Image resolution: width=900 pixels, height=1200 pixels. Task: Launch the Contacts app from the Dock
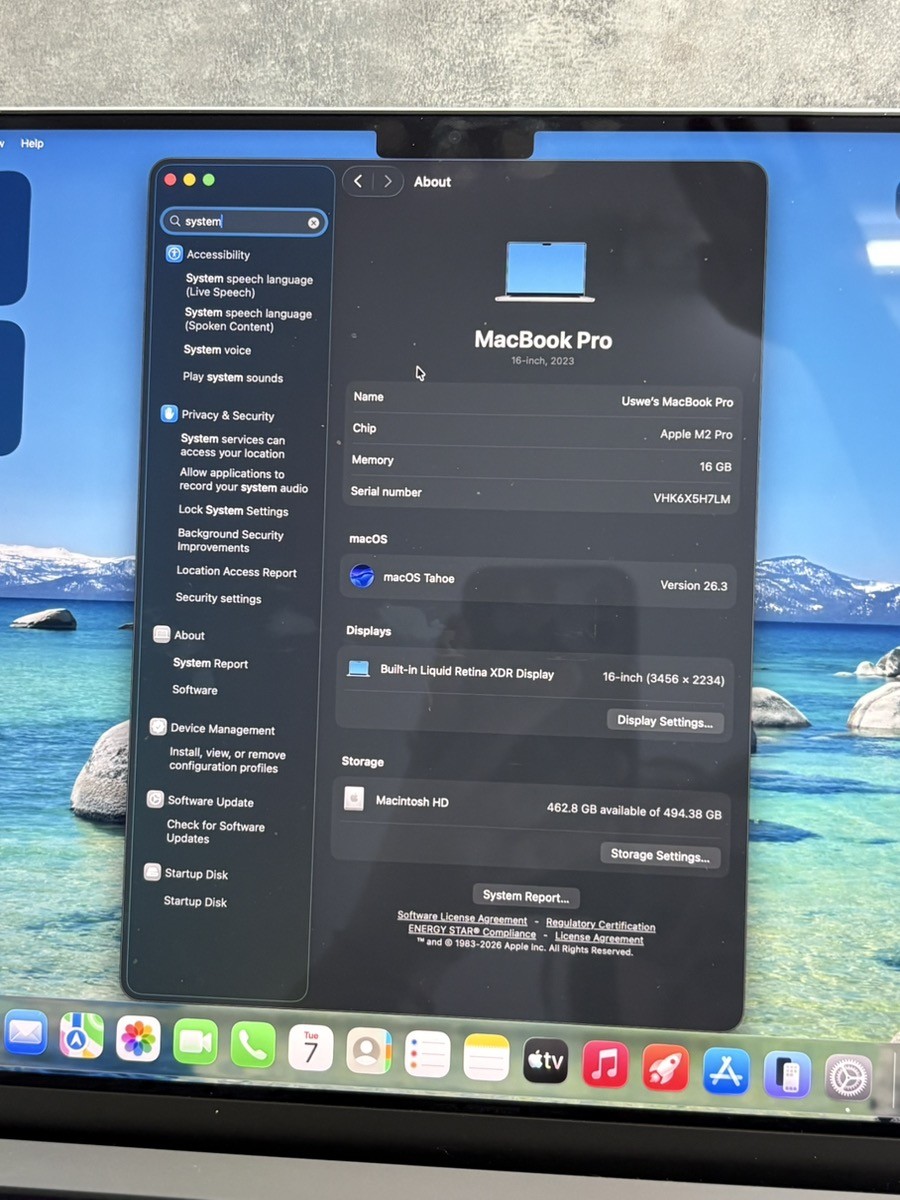point(369,1051)
